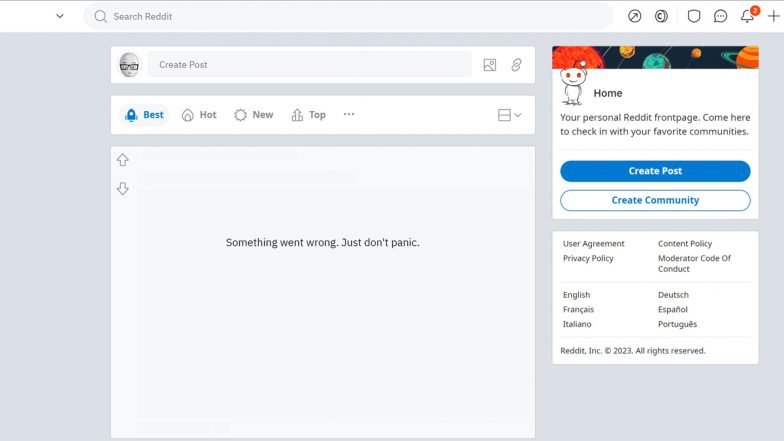This screenshot has height=441, width=784.
Task: Downvote the post with the down arrow
Action: coord(122,188)
